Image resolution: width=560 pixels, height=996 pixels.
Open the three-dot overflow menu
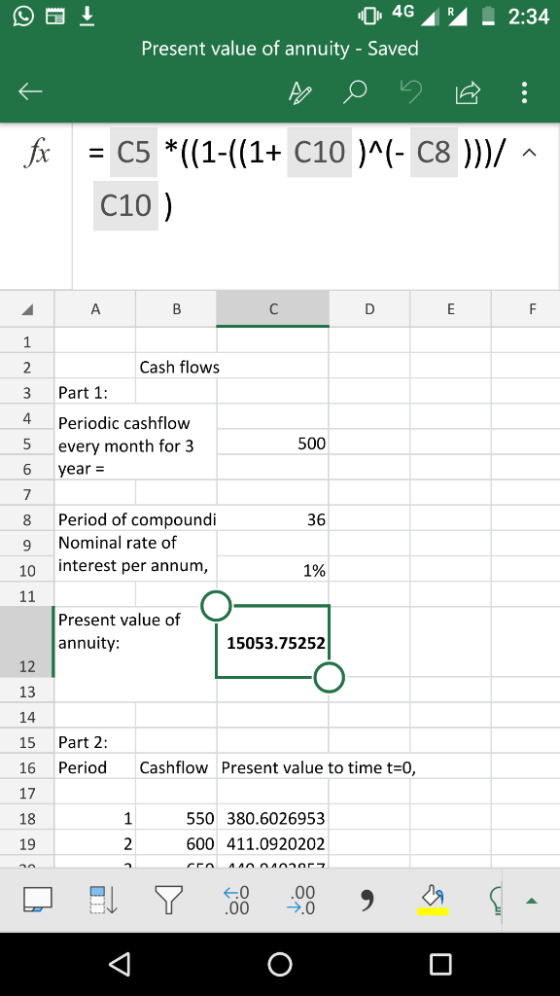click(x=524, y=93)
